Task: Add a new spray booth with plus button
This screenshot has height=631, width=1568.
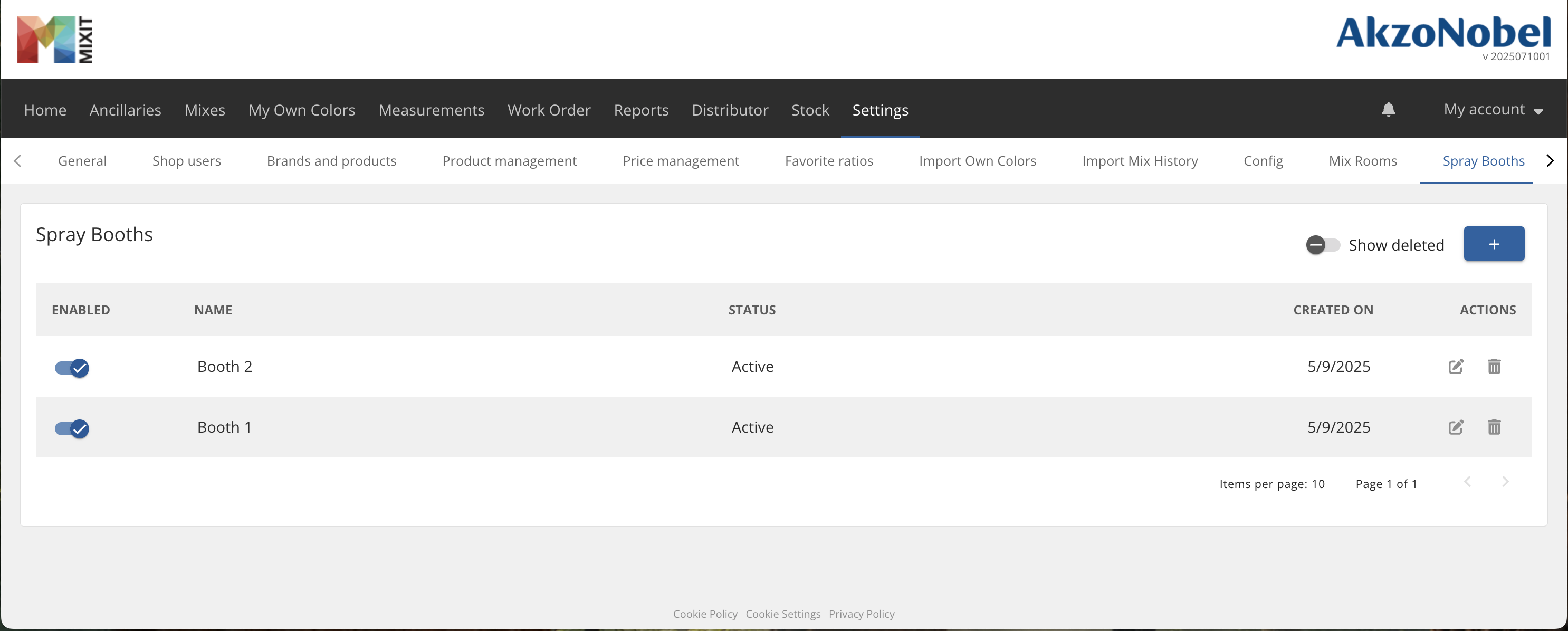Action: point(1494,244)
